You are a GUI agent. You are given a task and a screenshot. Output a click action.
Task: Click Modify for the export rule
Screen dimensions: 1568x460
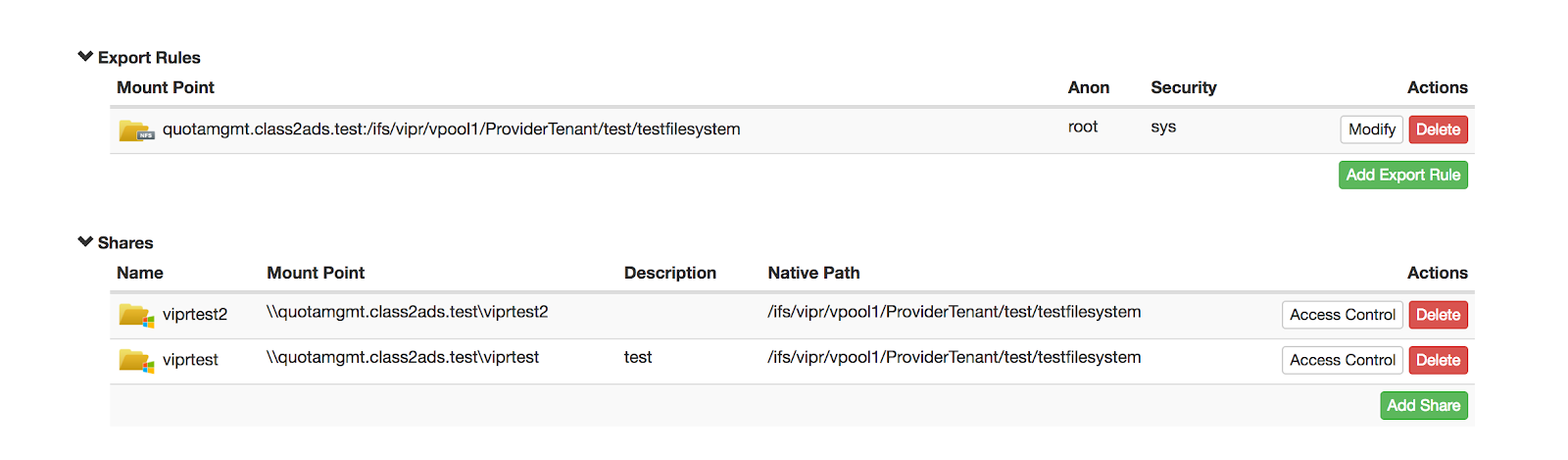click(1371, 129)
